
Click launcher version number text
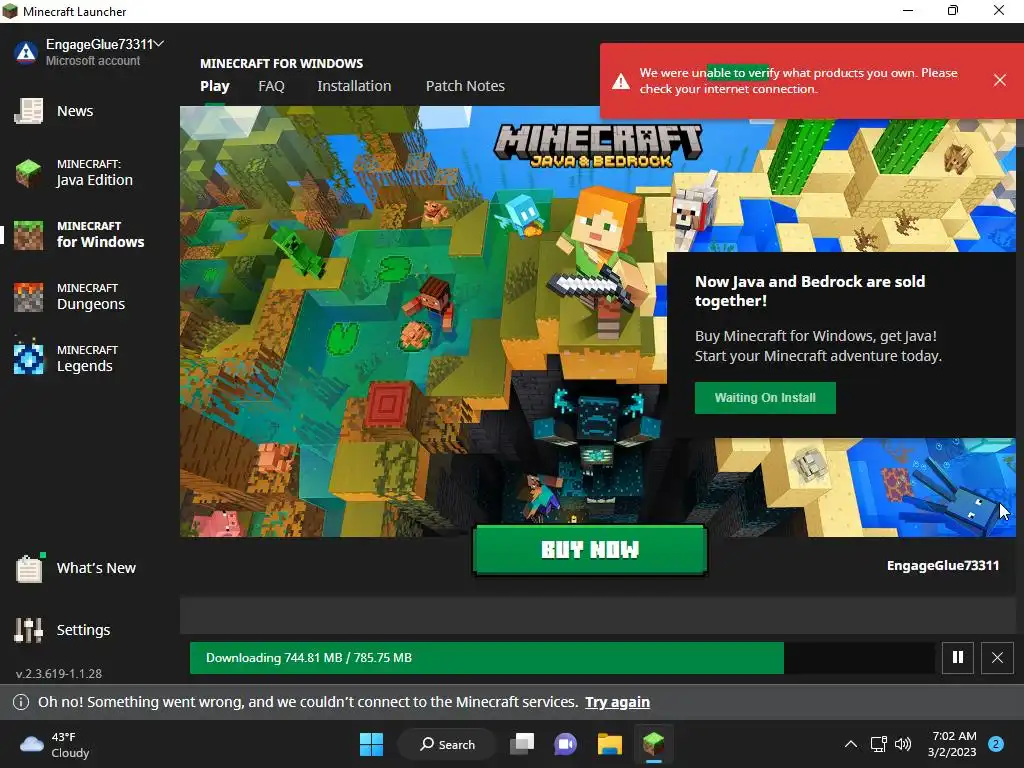pos(59,673)
